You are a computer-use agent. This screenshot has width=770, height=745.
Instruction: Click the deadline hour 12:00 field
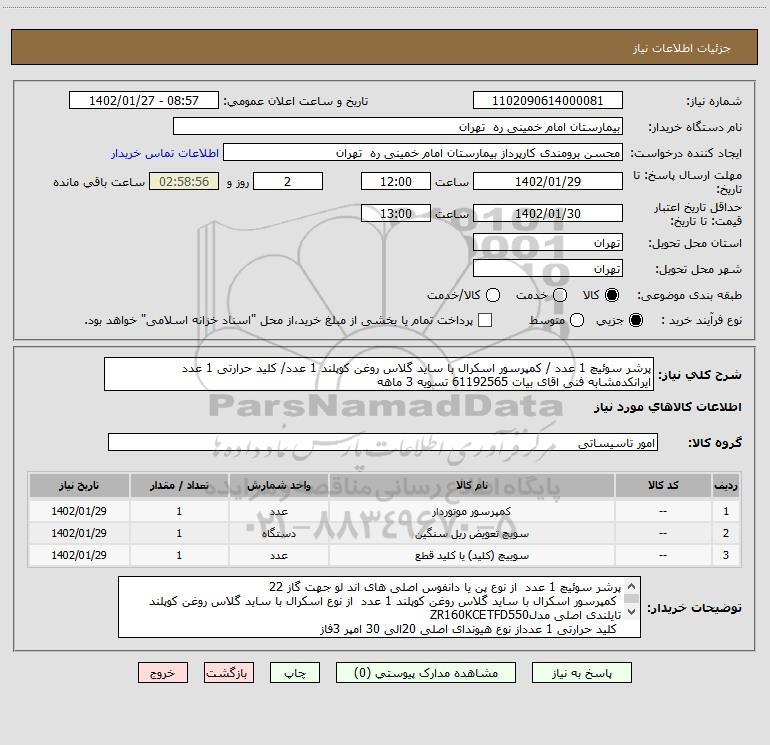(x=396, y=181)
